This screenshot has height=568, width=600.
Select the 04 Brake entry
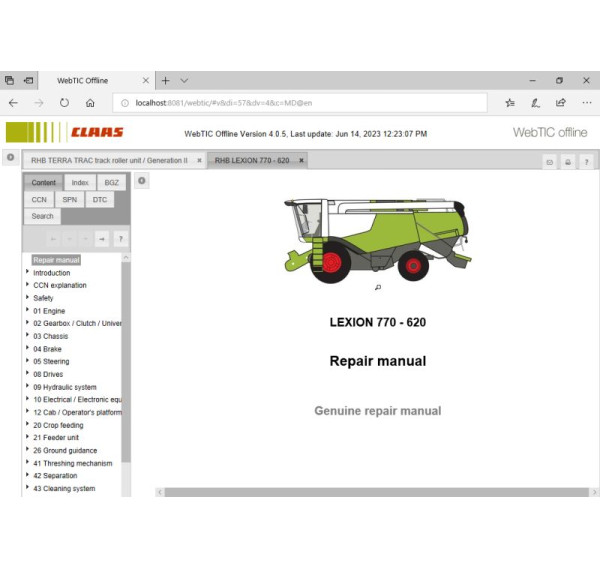click(47, 349)
